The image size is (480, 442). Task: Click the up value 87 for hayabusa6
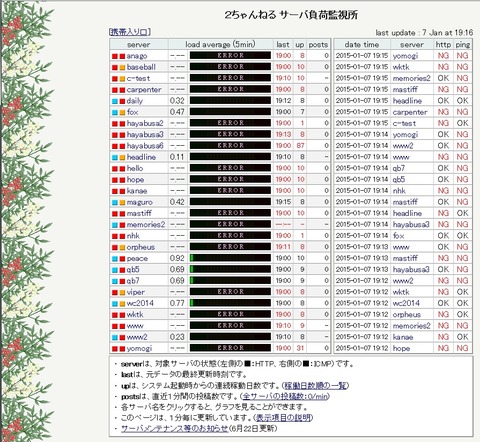pyautogui.click(x=300, y=146)
